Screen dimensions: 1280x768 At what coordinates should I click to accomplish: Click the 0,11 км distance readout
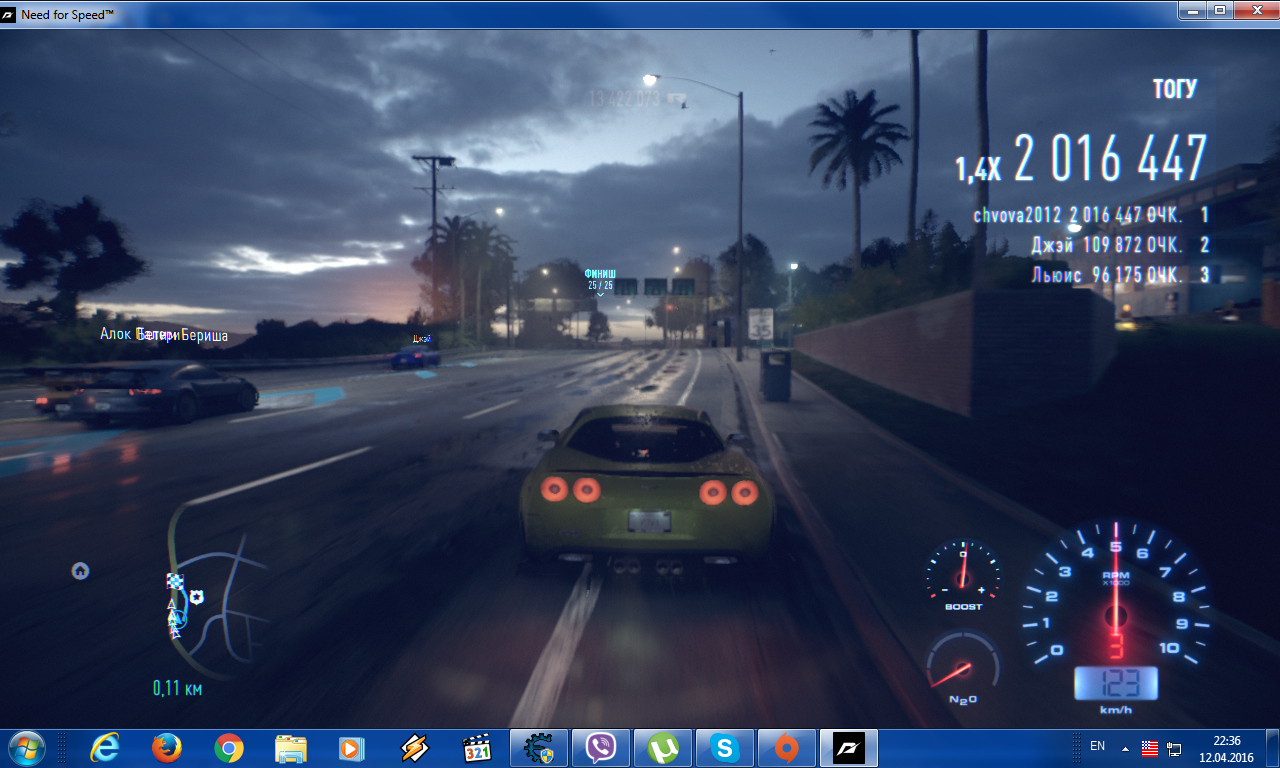pyautogui.click(x=178, y=688)
